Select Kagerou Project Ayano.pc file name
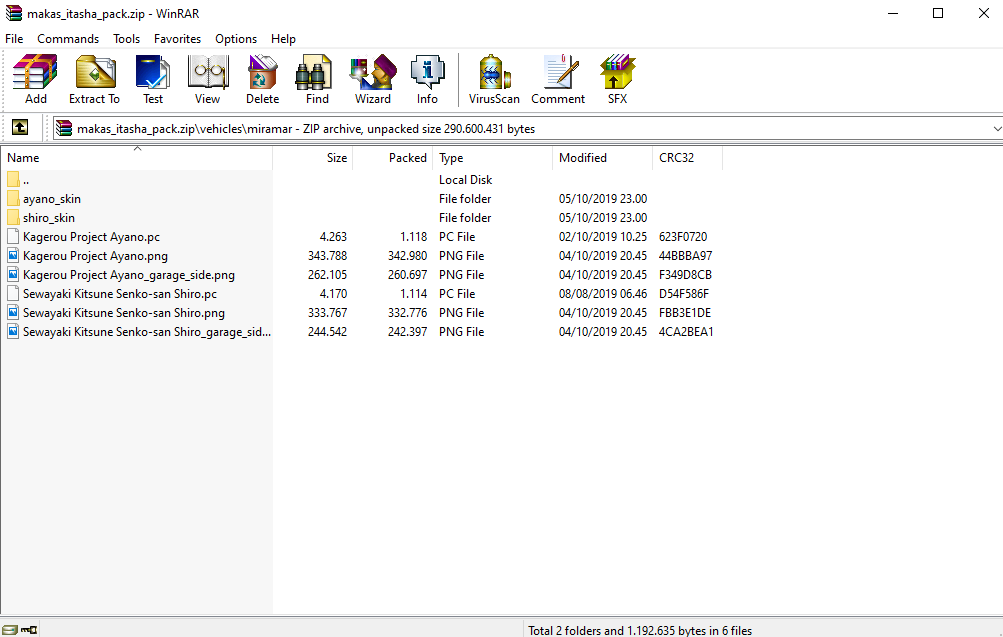The height and width of the screenshot is (637, 1003). click(x=91, y=237)
